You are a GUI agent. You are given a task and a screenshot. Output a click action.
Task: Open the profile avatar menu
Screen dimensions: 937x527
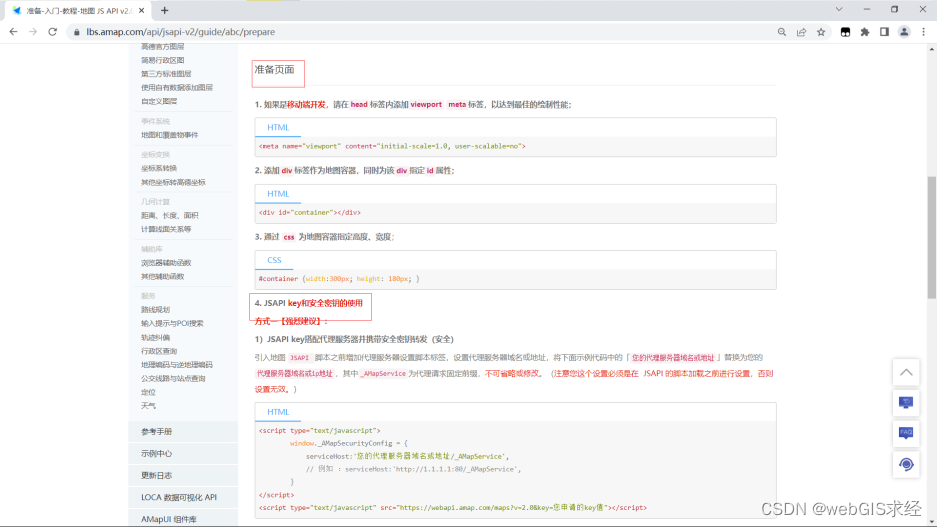904,32
